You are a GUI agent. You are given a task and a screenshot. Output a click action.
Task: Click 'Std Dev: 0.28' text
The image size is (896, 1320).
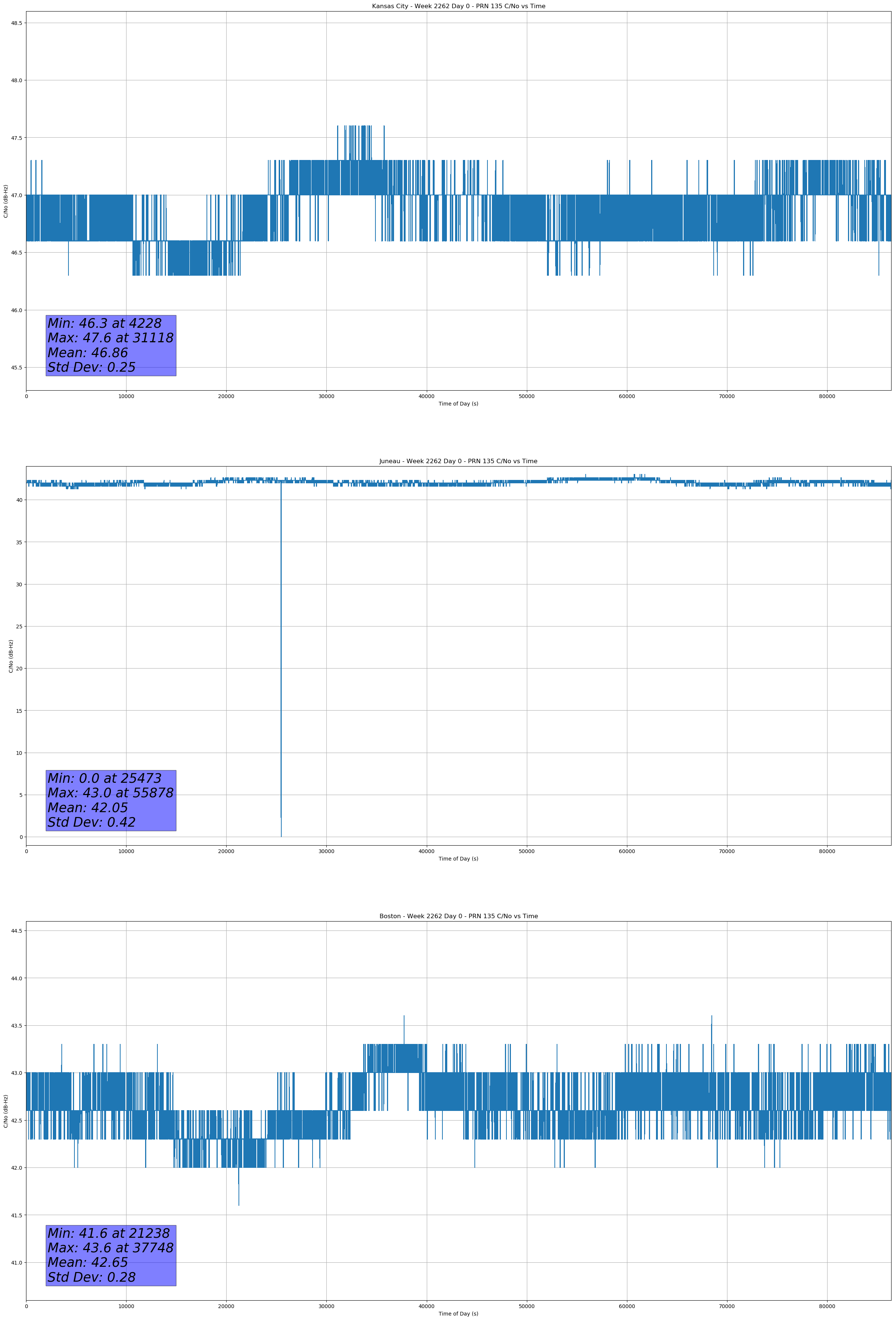coord(92,1277)
